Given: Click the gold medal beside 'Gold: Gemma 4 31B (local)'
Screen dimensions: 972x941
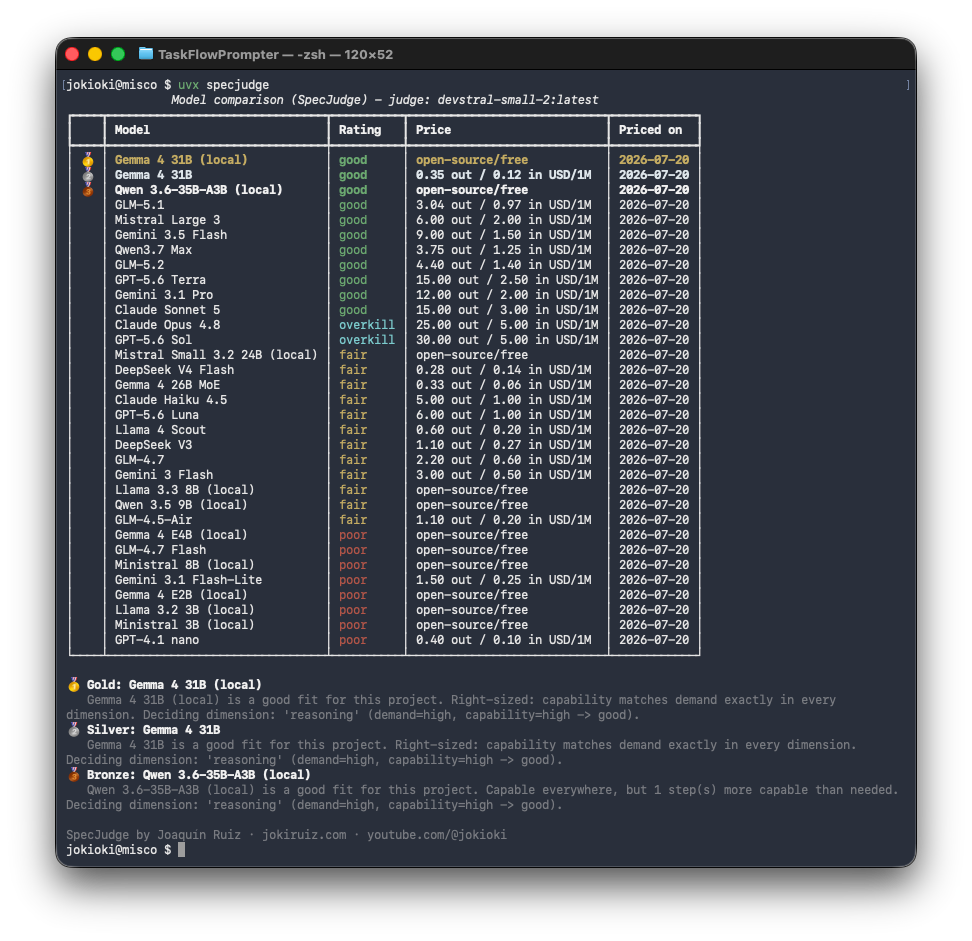Looking at the screenshot, I should 74,685.
